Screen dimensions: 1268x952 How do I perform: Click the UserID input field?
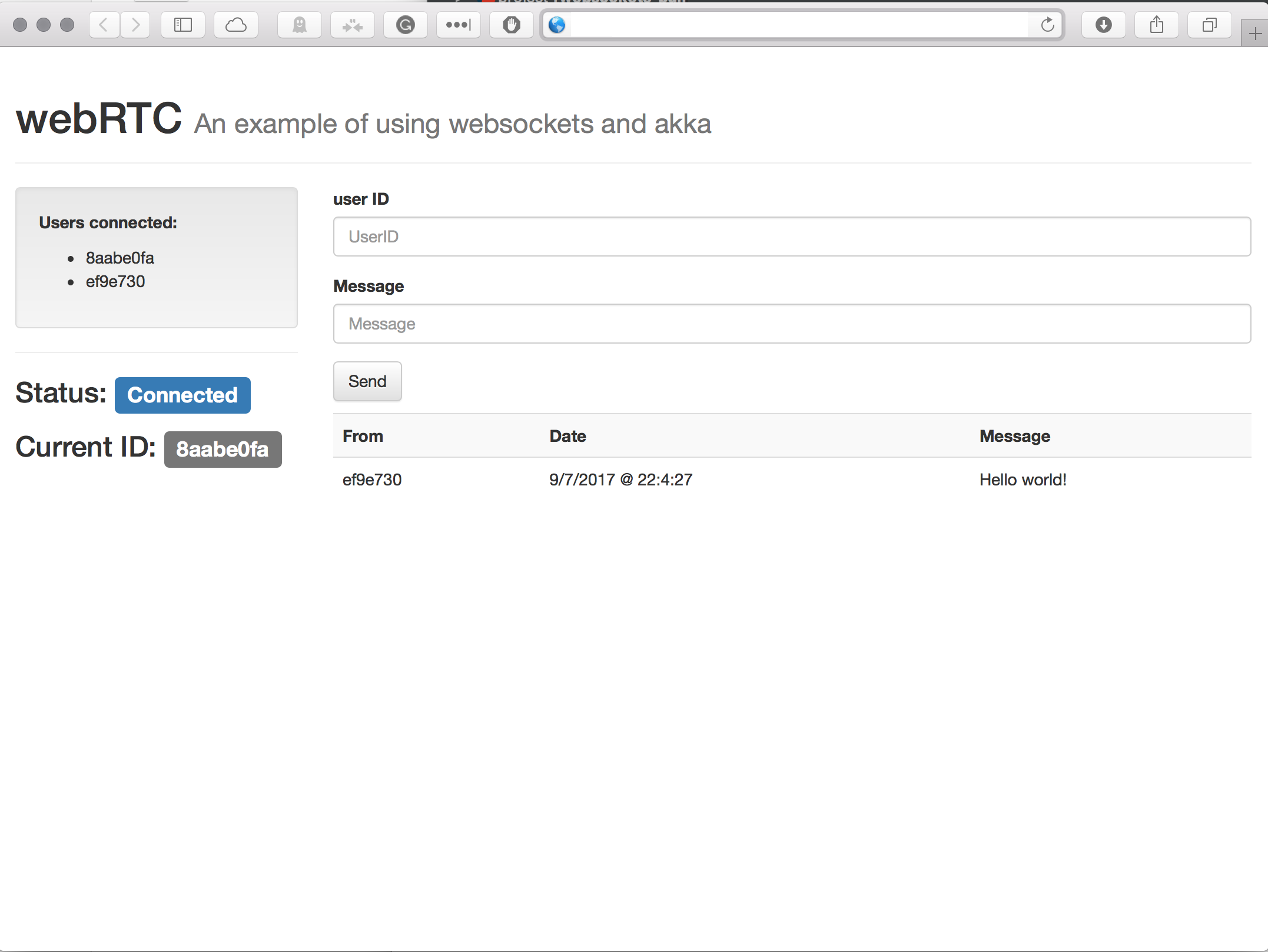[792, 237]
